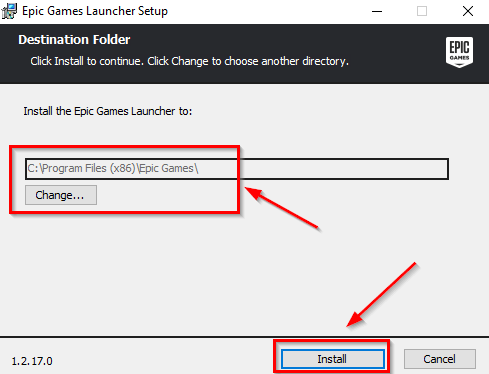Click the Cancel button

tap(439, 359)
